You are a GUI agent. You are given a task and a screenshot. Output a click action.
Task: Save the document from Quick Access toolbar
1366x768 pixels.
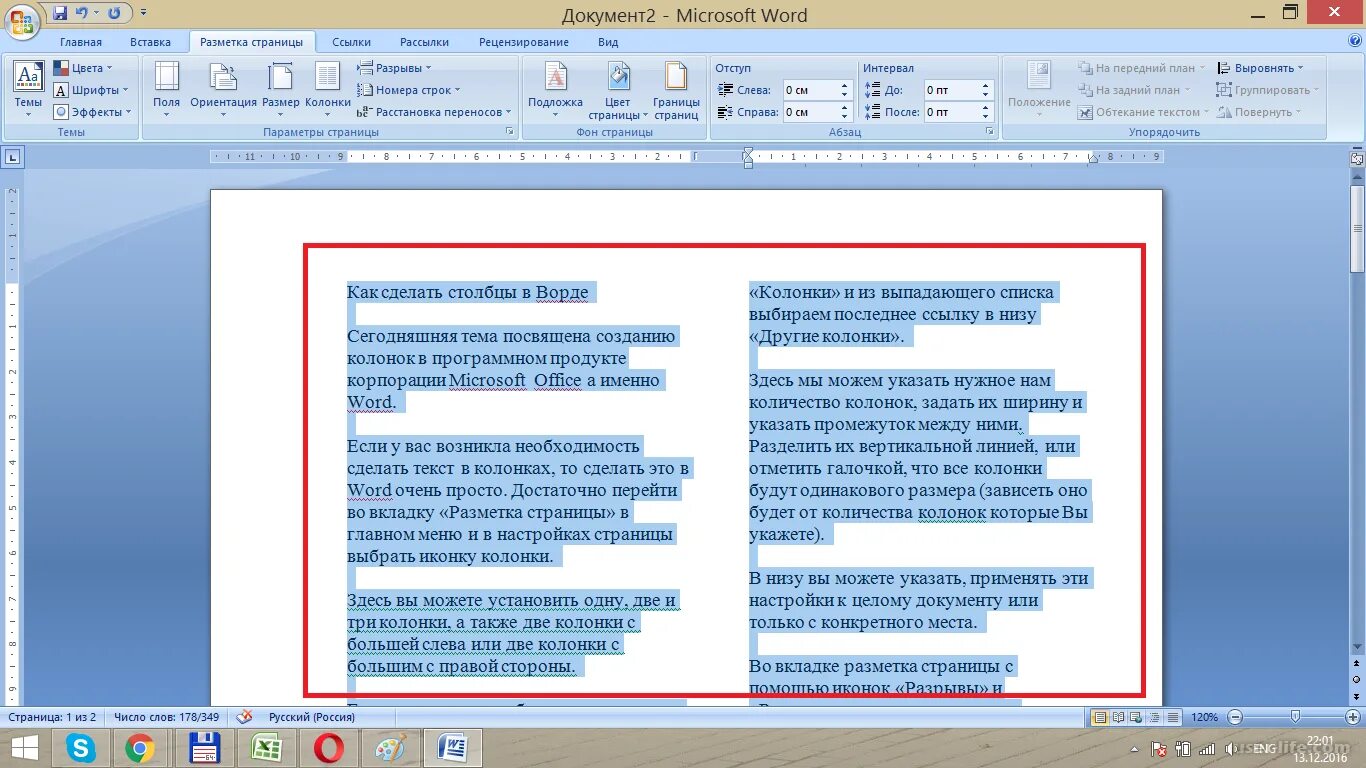tap(60, 14)
